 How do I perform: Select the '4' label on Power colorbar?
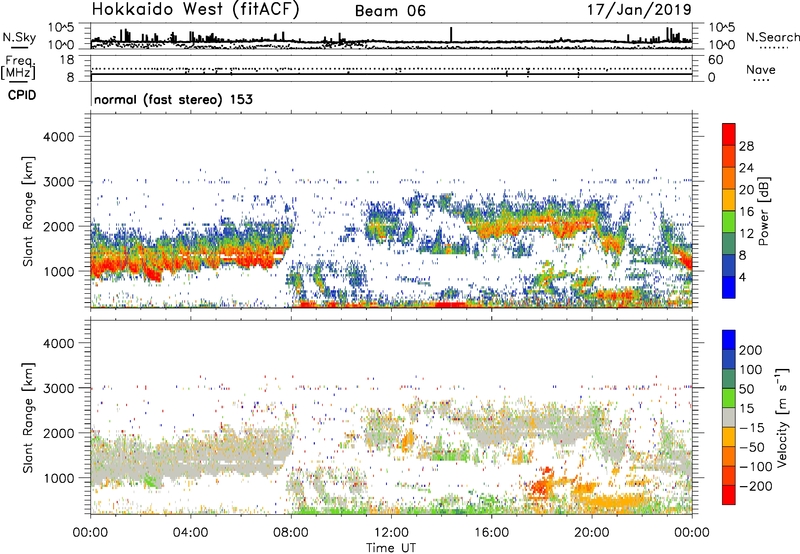click(742, 277)
